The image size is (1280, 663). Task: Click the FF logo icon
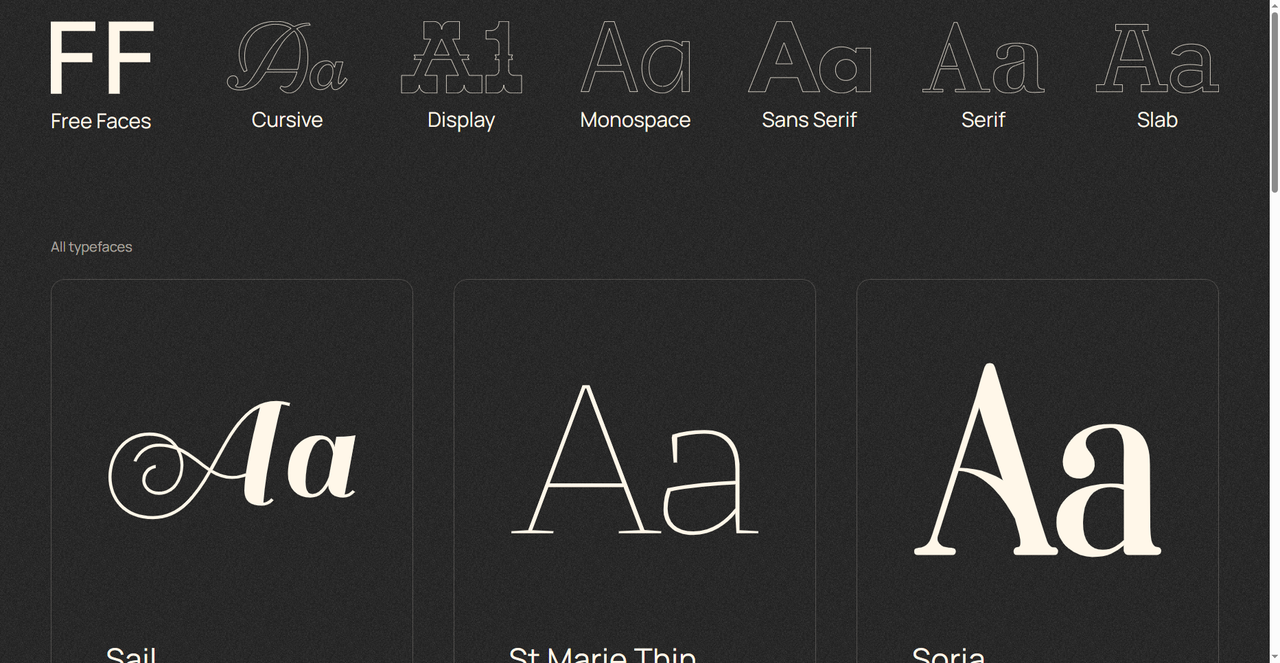pyautogui.click(x=101, y=58)
